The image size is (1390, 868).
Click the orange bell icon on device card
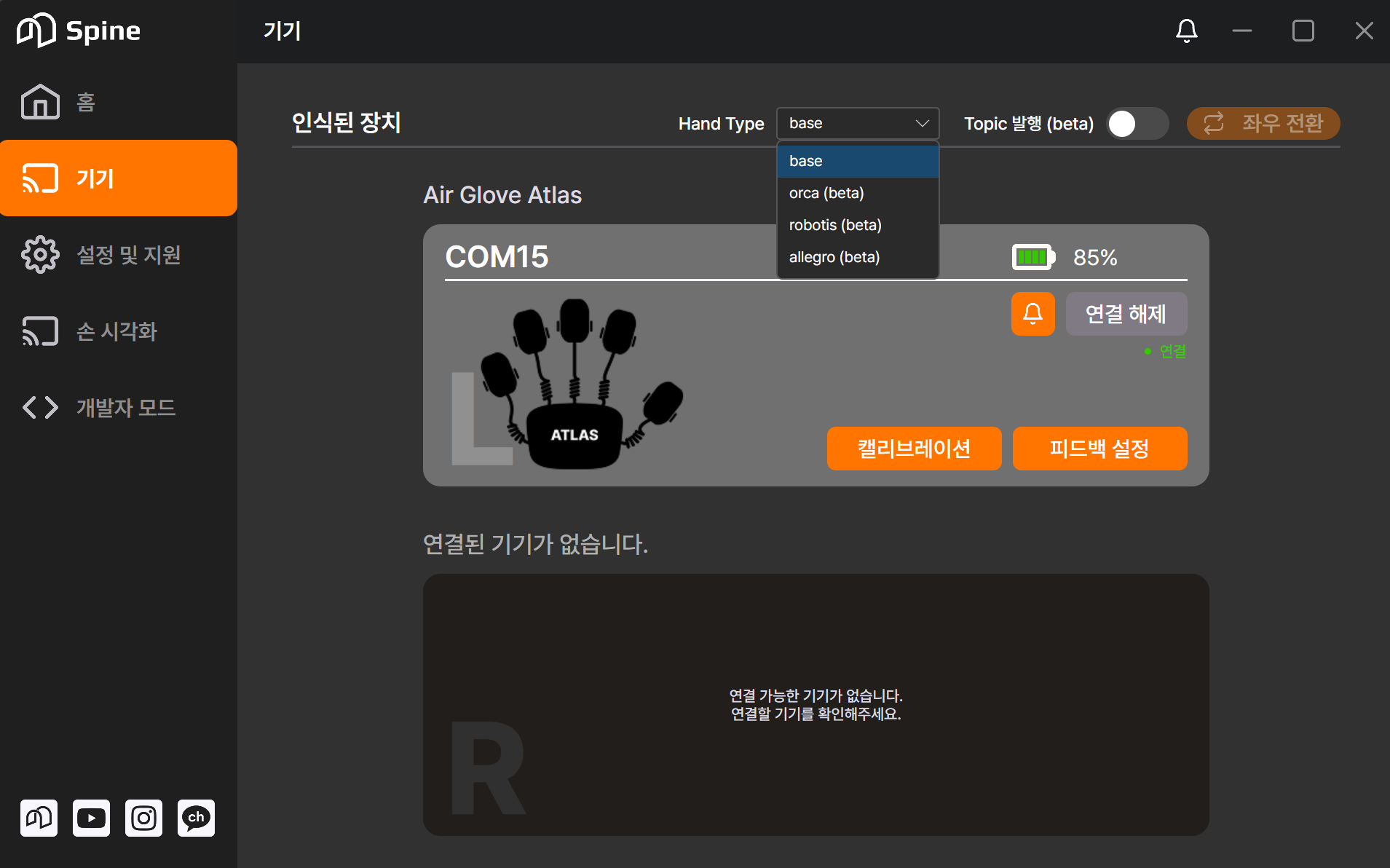pos(1032,314)
